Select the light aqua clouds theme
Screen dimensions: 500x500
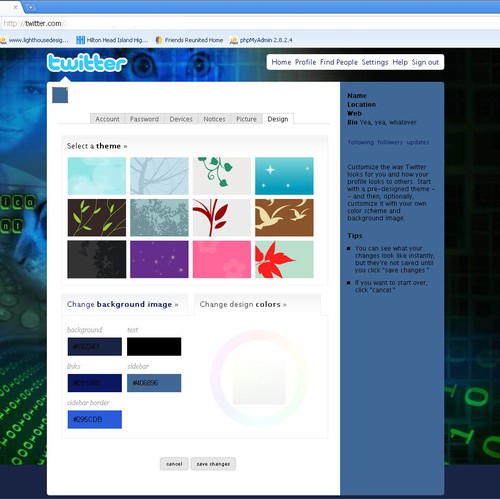(x=97, y=176)
